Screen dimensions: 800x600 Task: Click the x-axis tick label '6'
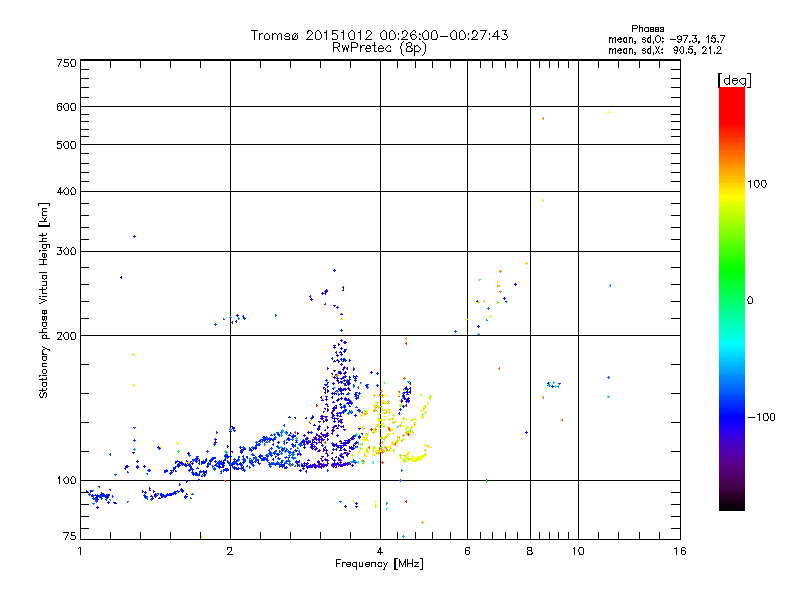pyautogui.click(x=467, y=551)
